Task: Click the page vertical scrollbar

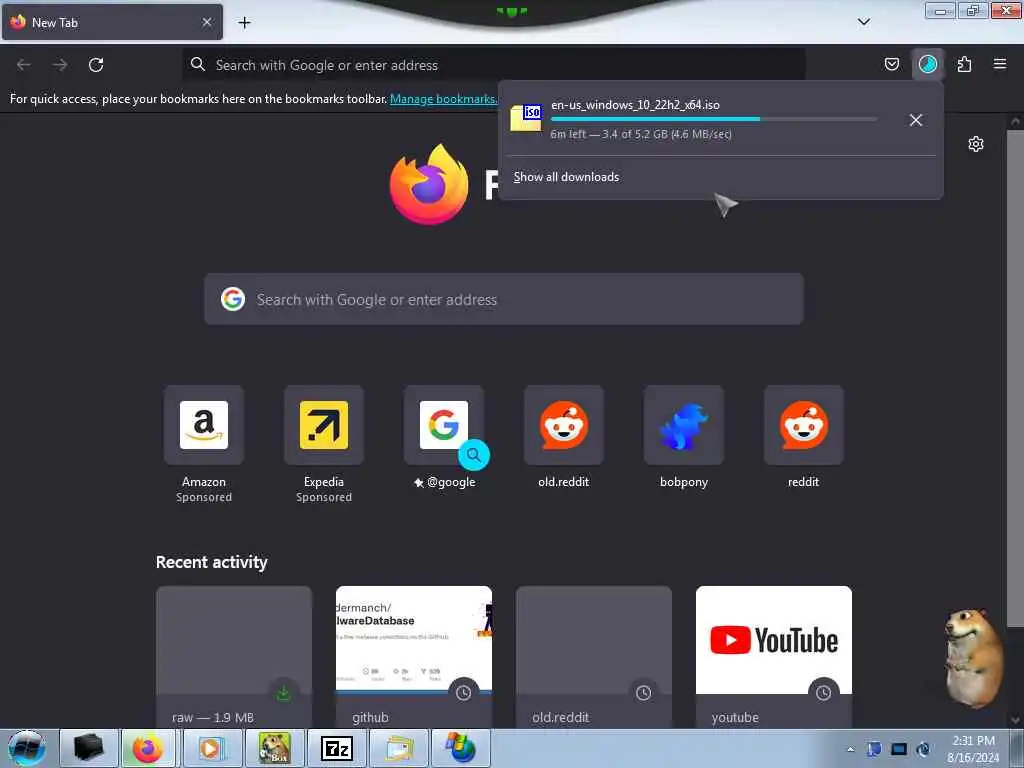Action: (1015, 379)
